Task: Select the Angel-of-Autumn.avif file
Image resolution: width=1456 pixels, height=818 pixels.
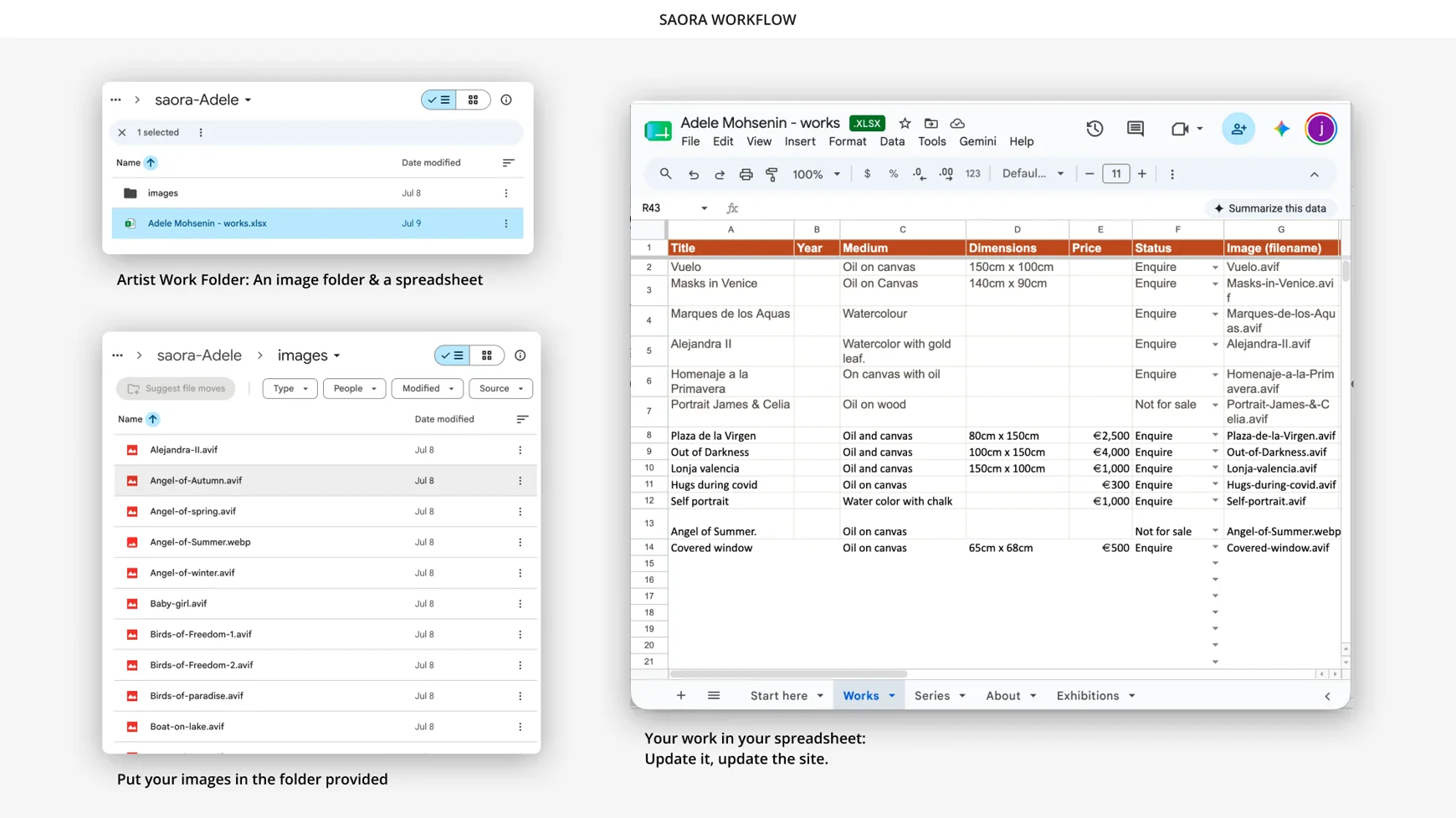Action: (x=326, y=481)
